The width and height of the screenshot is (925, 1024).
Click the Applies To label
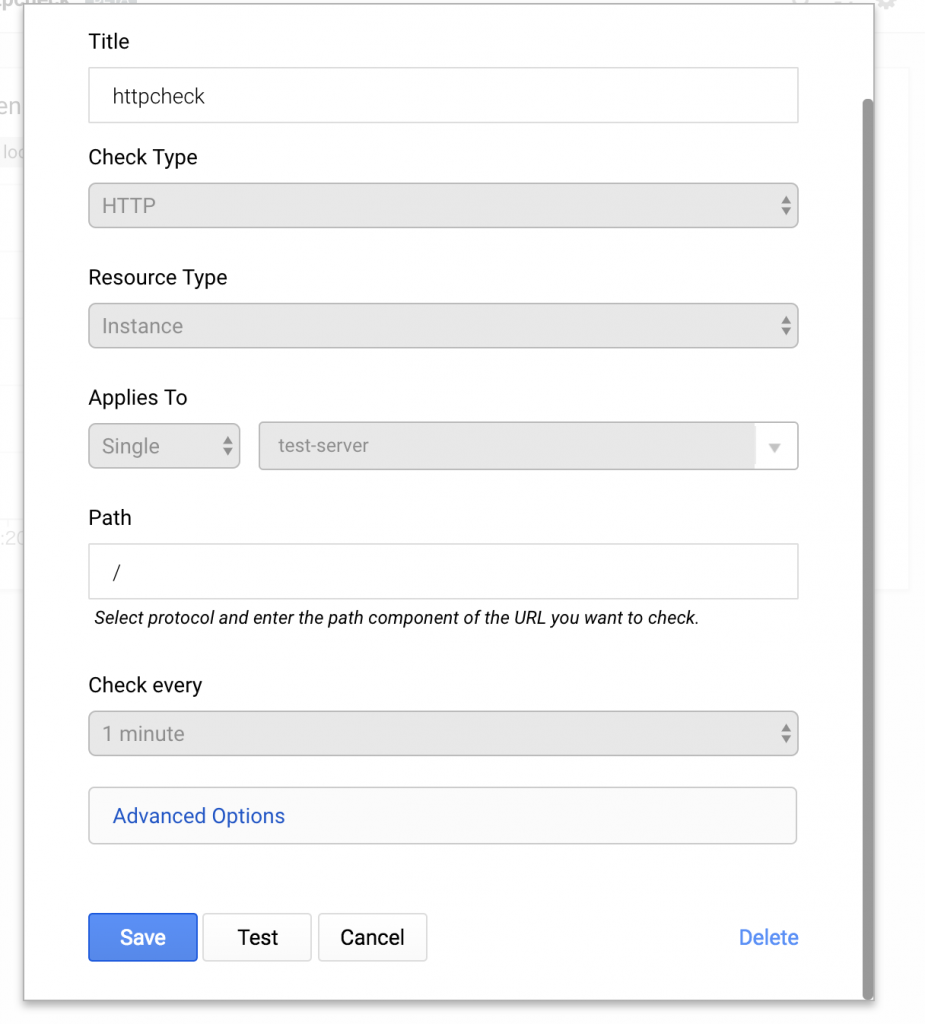[x=138, y=398]
